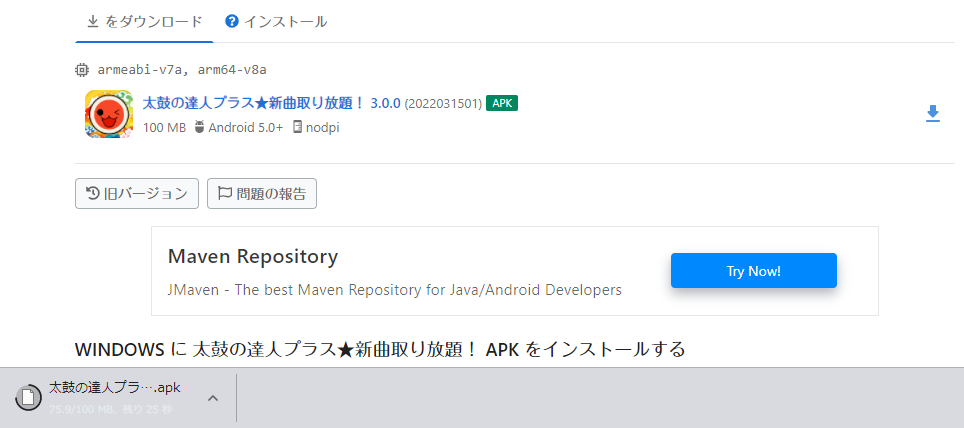The image size is (964, 428).
Task: Click the Android robot icon beside Android 5.0+
Action: (199, 127)
